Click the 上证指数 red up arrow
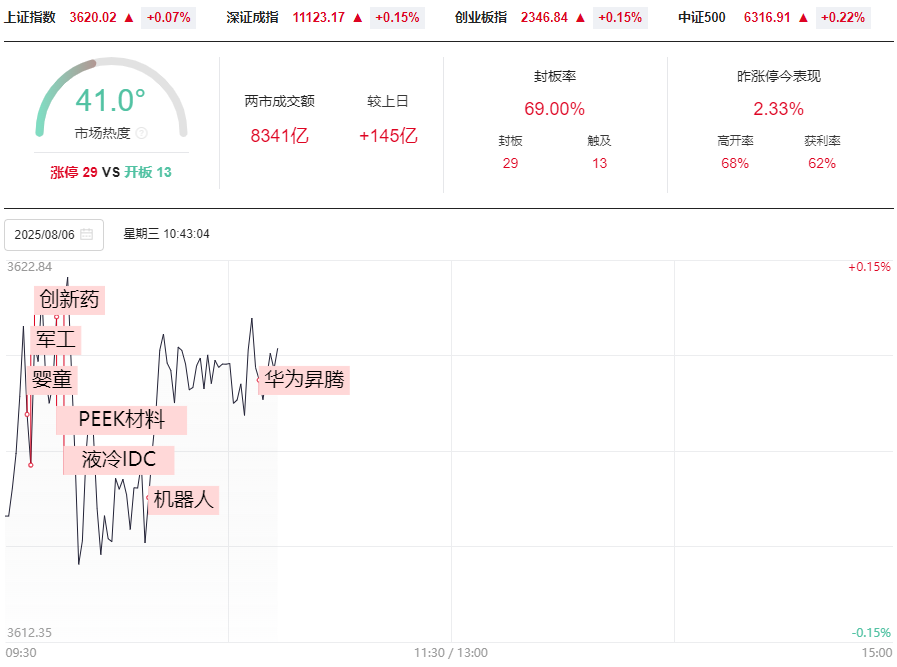Screen dimensions: 897x667 (129, 17)
